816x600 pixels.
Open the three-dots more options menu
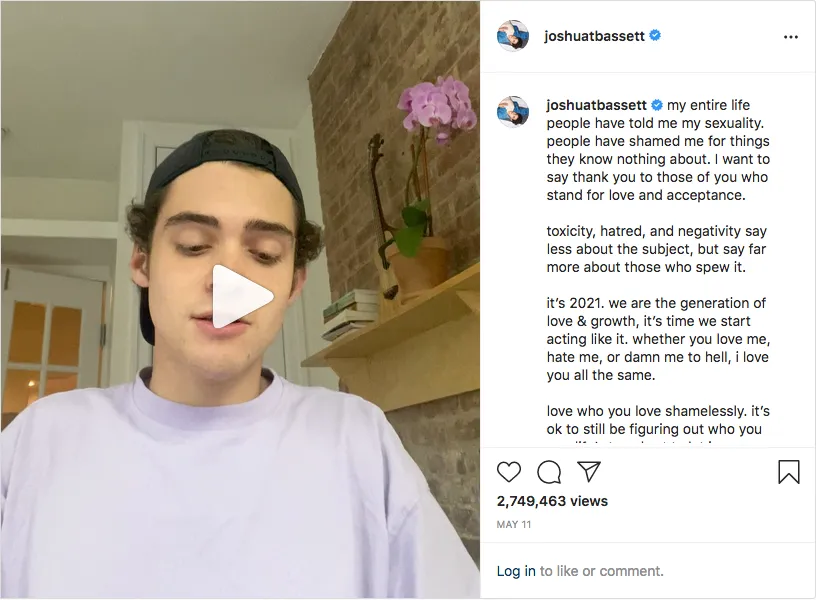(x=790, y=37)
